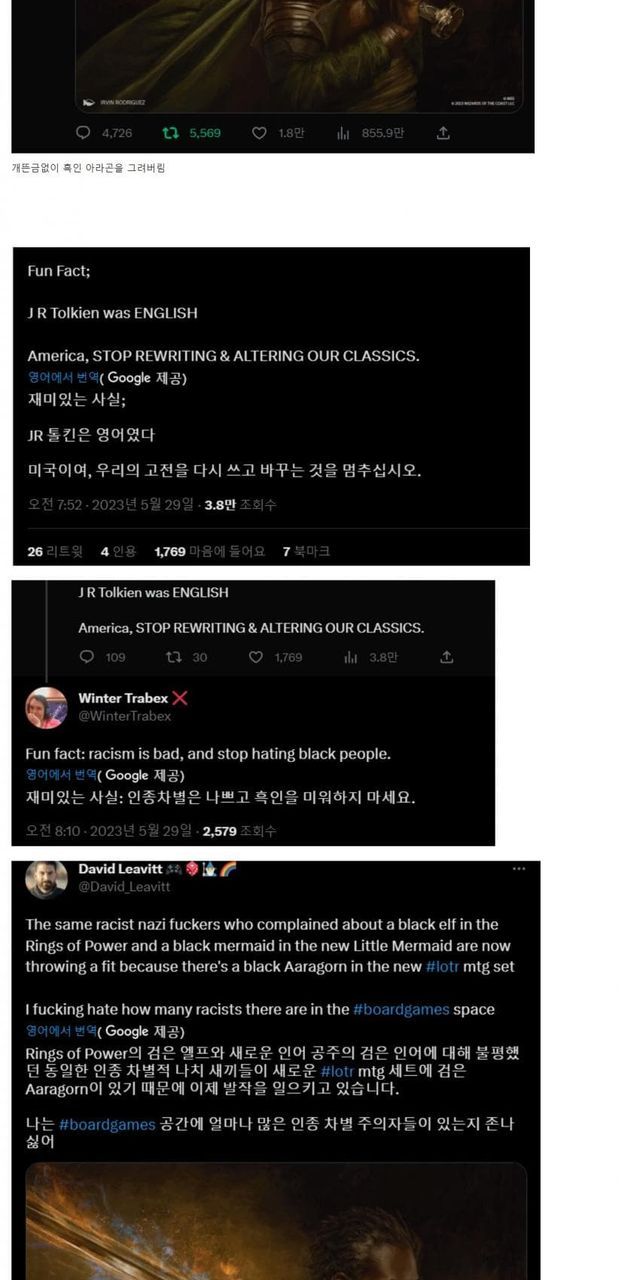Like the top tweet with 1.8만 hearts
Image resolution: width=640 pixels, height=1280 pixels.
click(x=259, y=133)
